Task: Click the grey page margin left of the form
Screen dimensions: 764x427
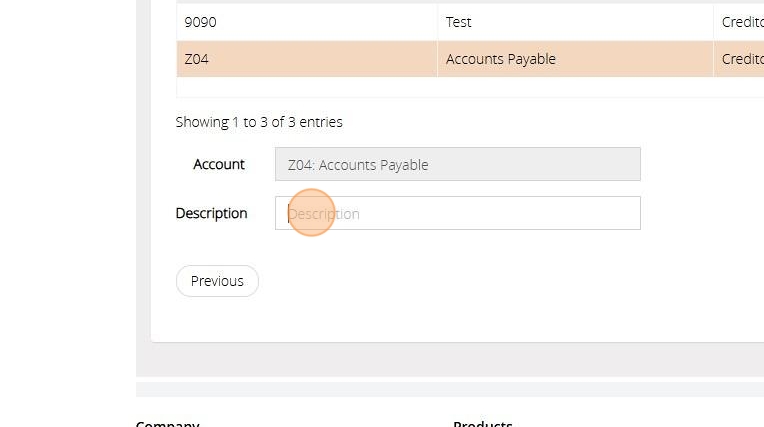Action: pos(65,200)
